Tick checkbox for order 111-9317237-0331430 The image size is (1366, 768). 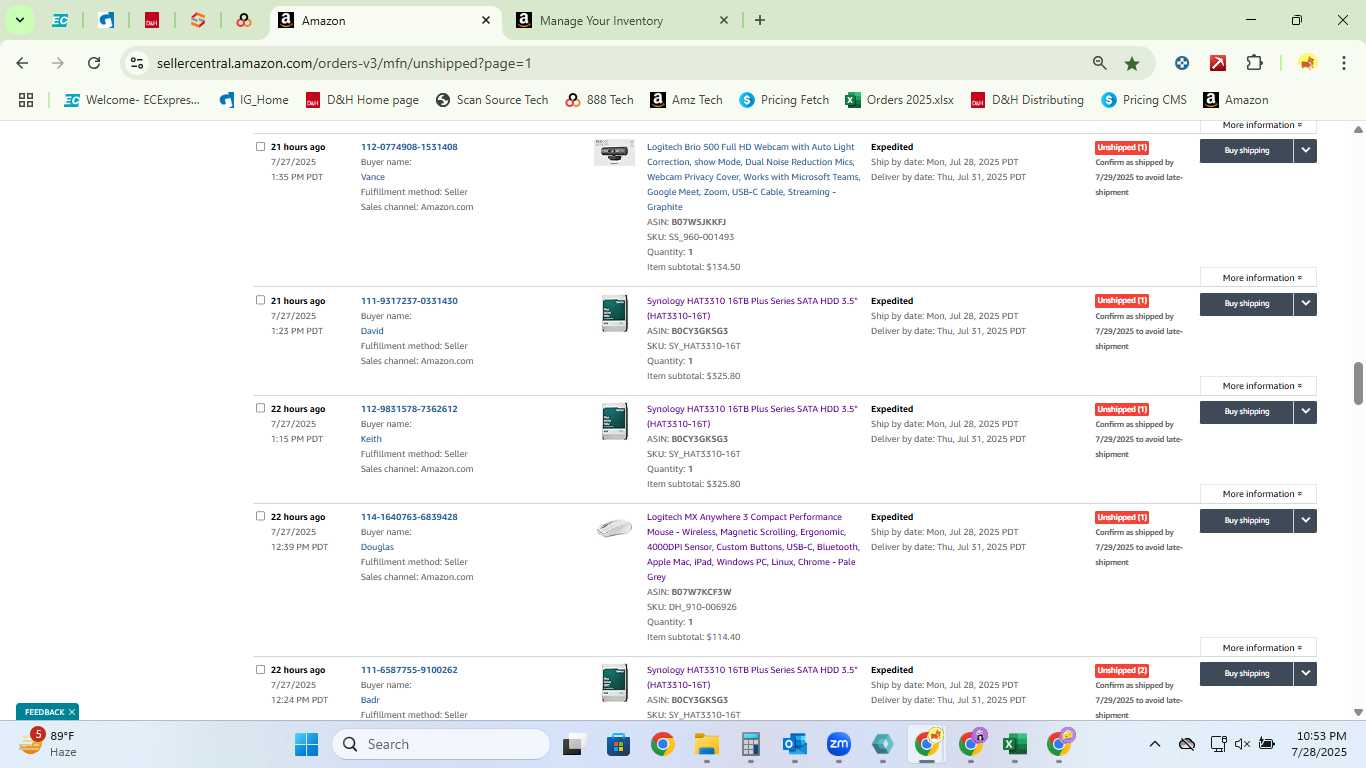pos(260,300)
